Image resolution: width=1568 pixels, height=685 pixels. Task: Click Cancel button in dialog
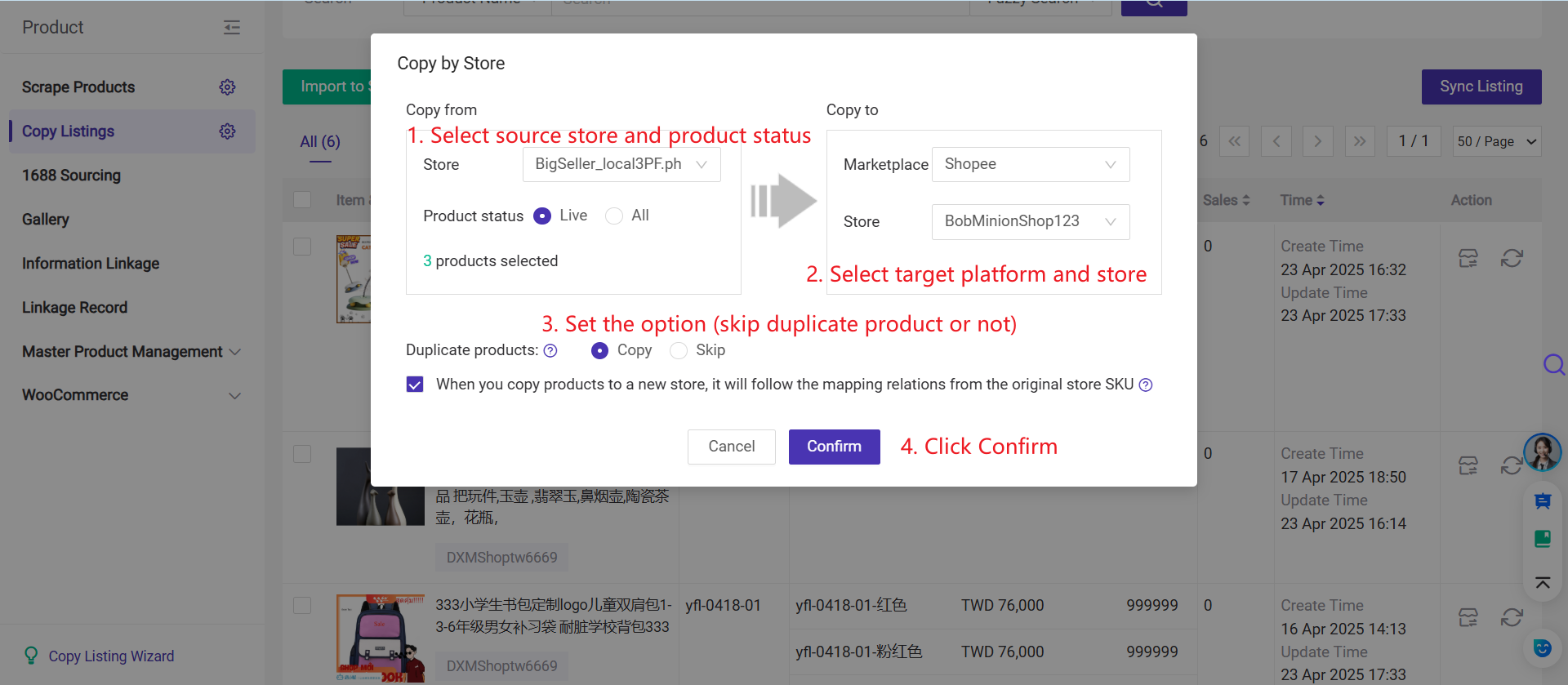731,447
